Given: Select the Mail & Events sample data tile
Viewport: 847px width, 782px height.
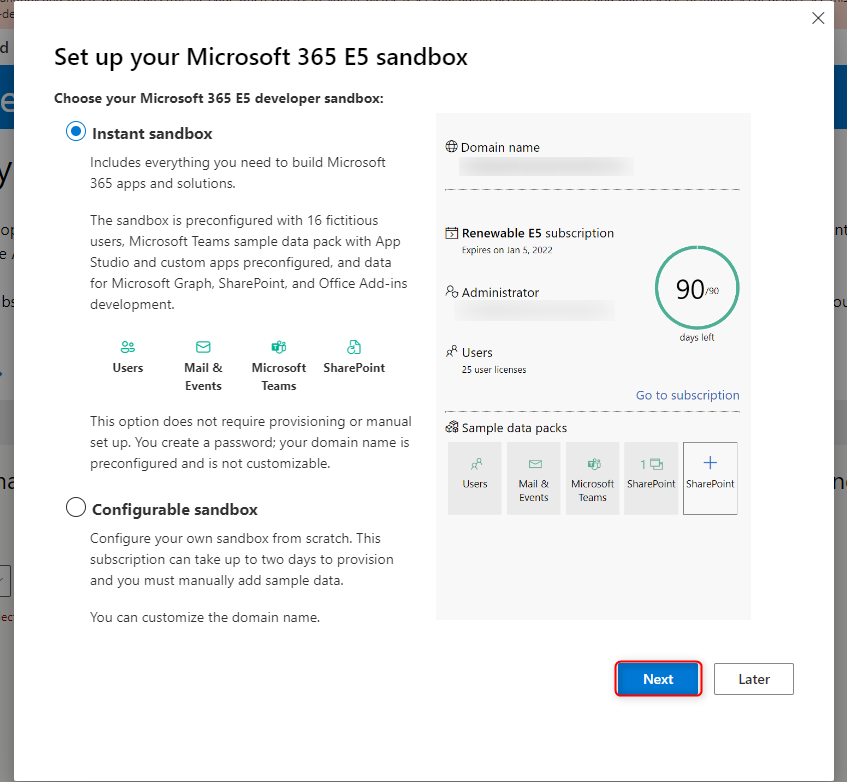Looking at the screenshot, I should 534,478.
